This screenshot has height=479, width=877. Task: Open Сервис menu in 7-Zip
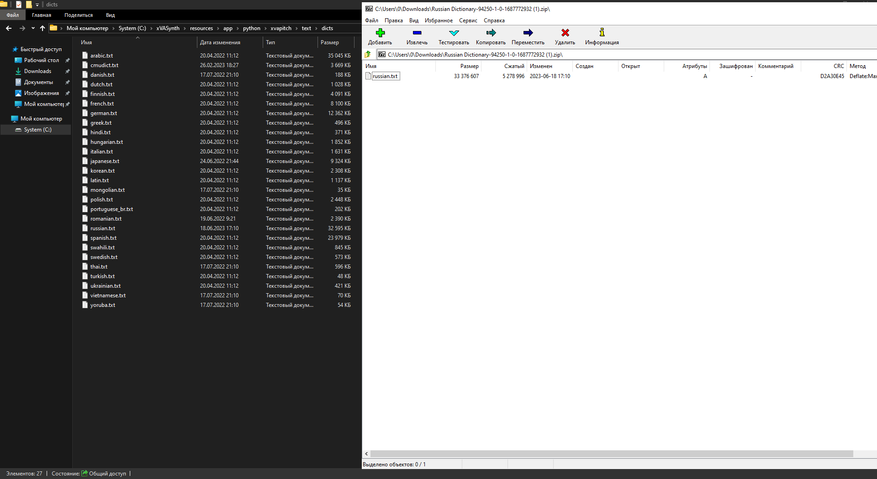pyautogui.click(x=468, y=21)
